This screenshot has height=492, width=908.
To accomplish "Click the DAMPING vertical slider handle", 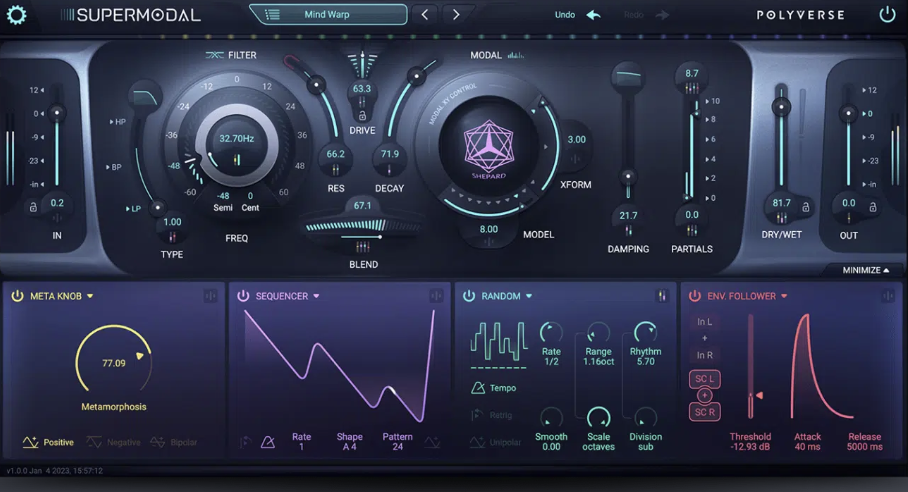I will 628,177.
